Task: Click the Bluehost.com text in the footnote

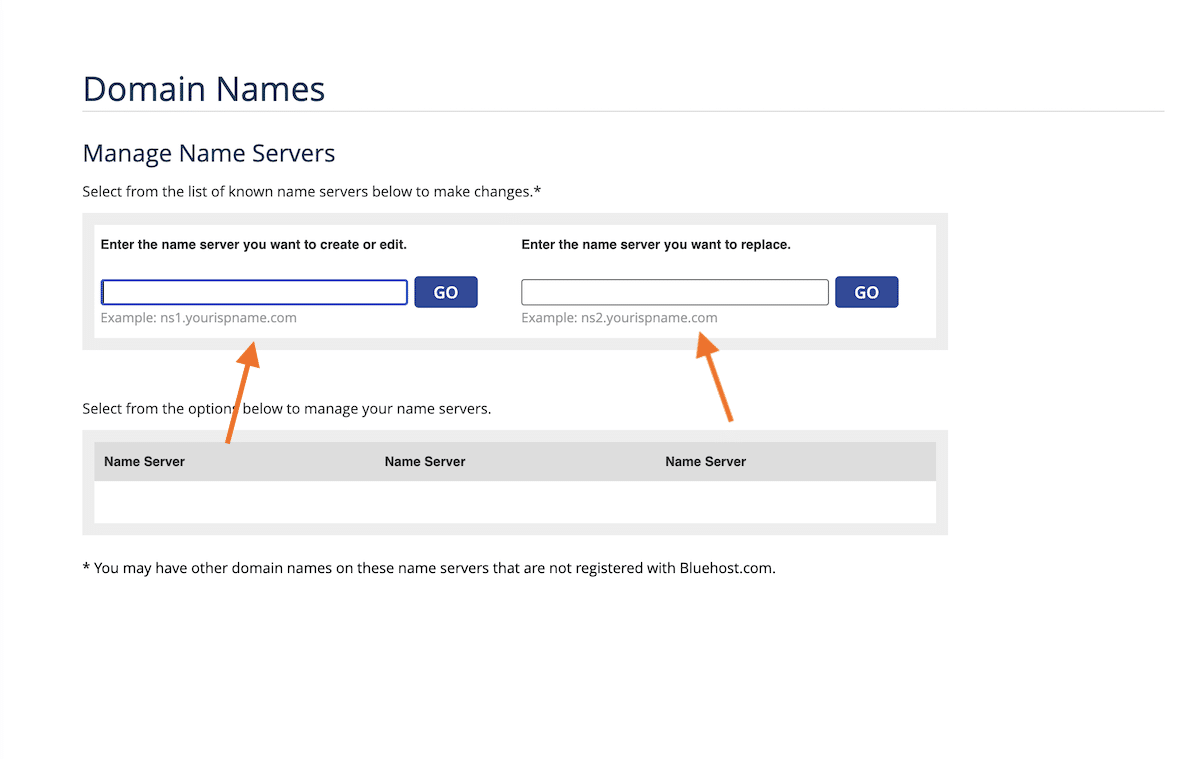Action: 726,568
